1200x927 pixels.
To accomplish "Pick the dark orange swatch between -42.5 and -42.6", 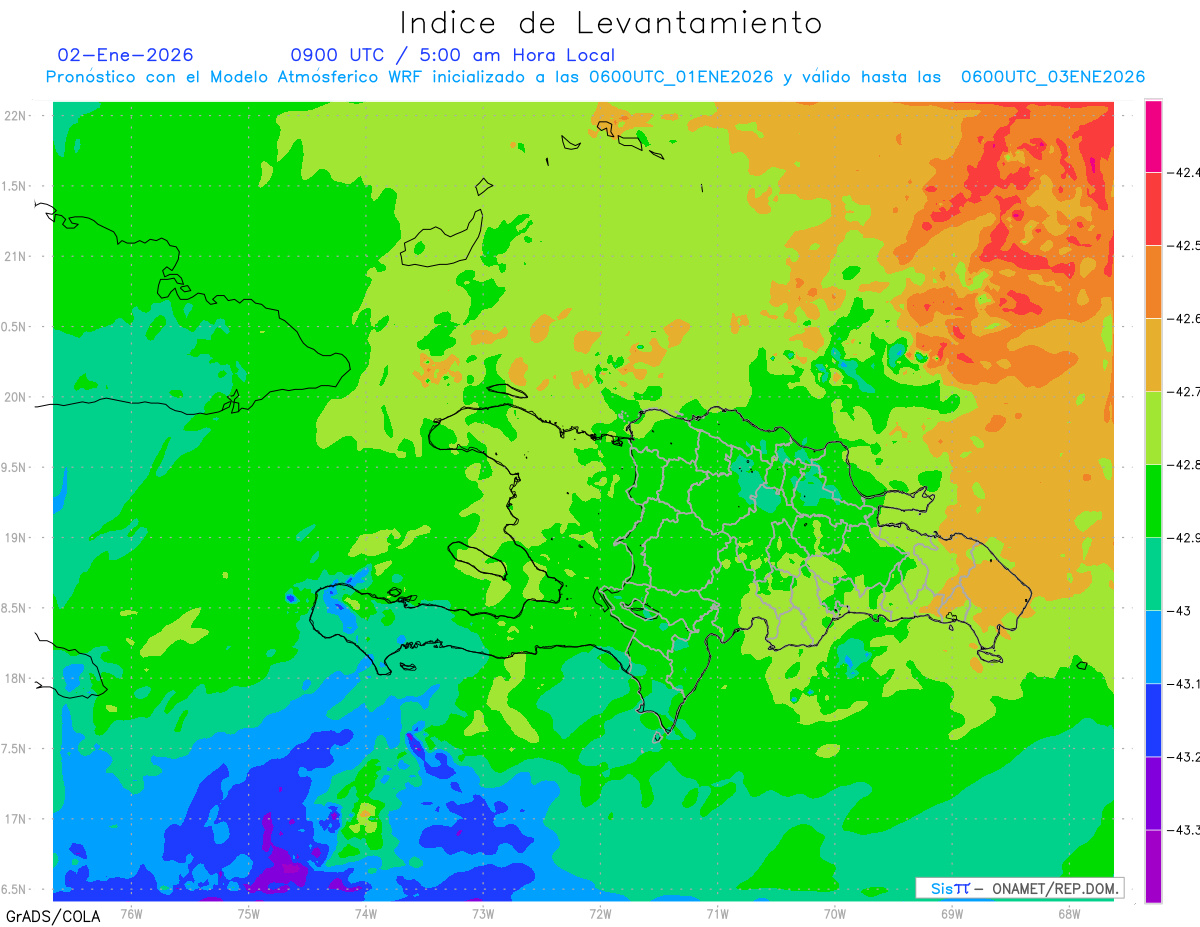I will pyautogui.click(x=1153, y=281).
